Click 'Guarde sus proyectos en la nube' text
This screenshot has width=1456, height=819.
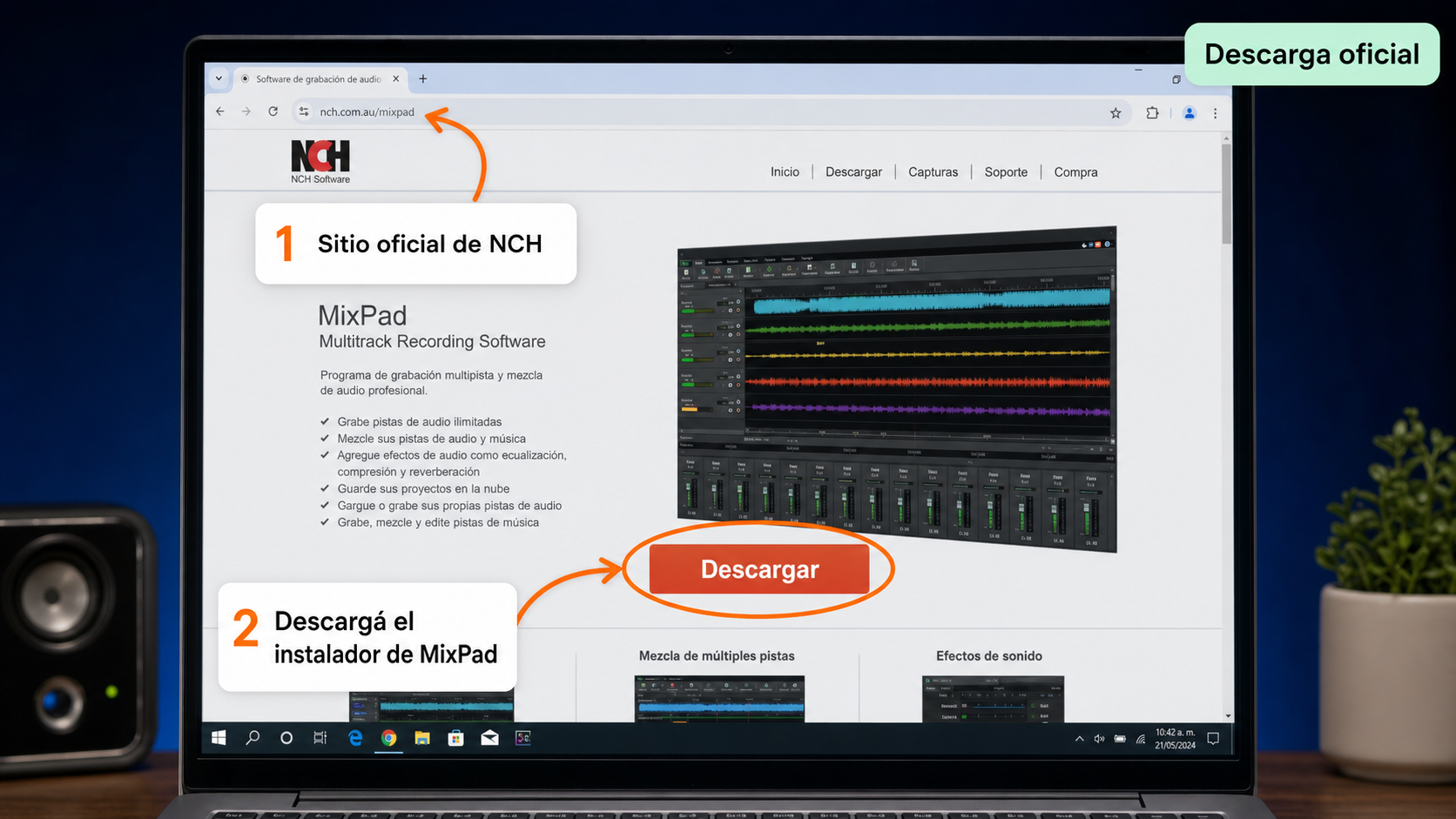(423, 489)
